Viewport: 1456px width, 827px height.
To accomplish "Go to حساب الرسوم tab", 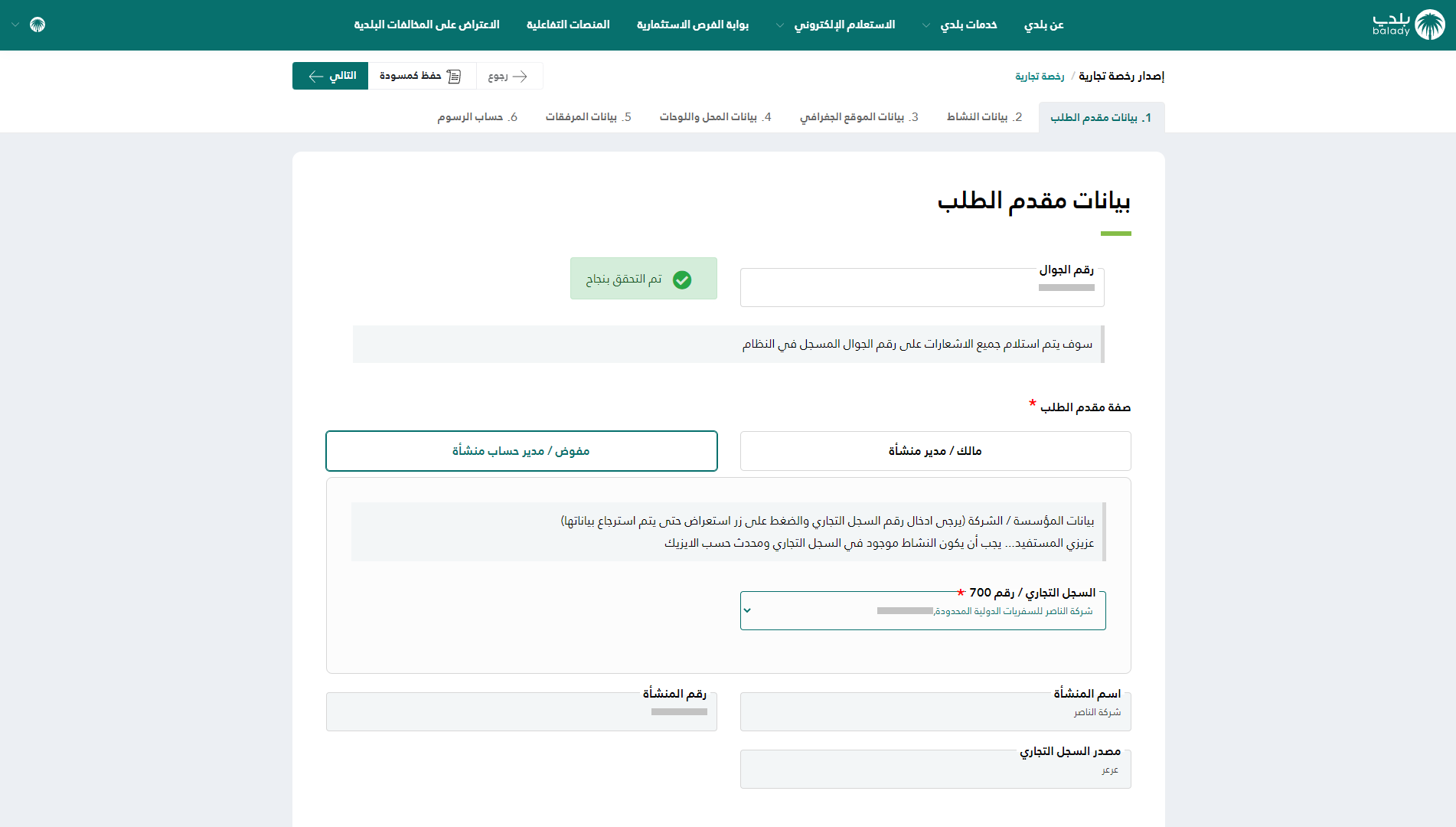I will (x=477, y=117).
